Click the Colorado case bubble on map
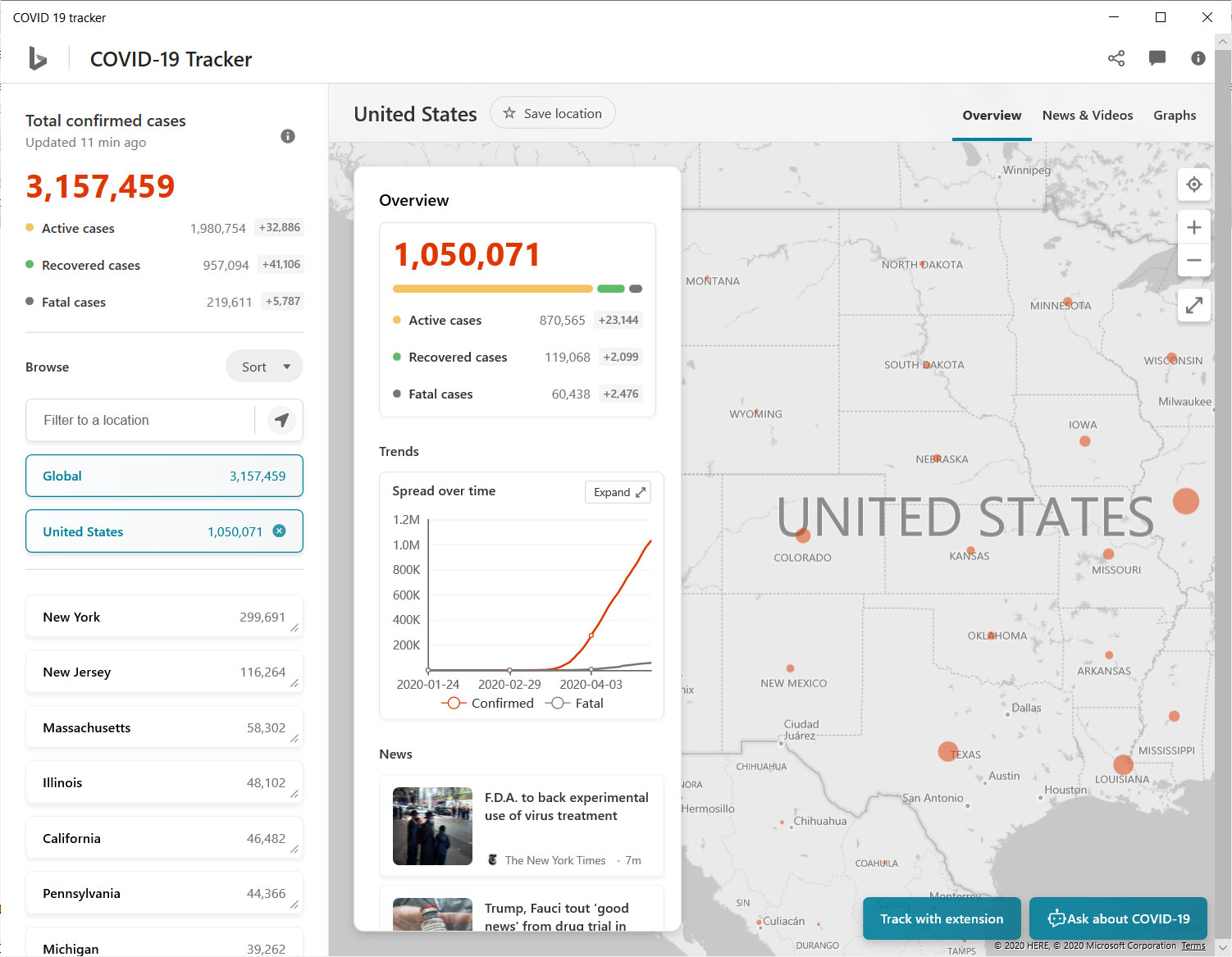Screen dimensions: 1232x957 click(x=803, y=535)
